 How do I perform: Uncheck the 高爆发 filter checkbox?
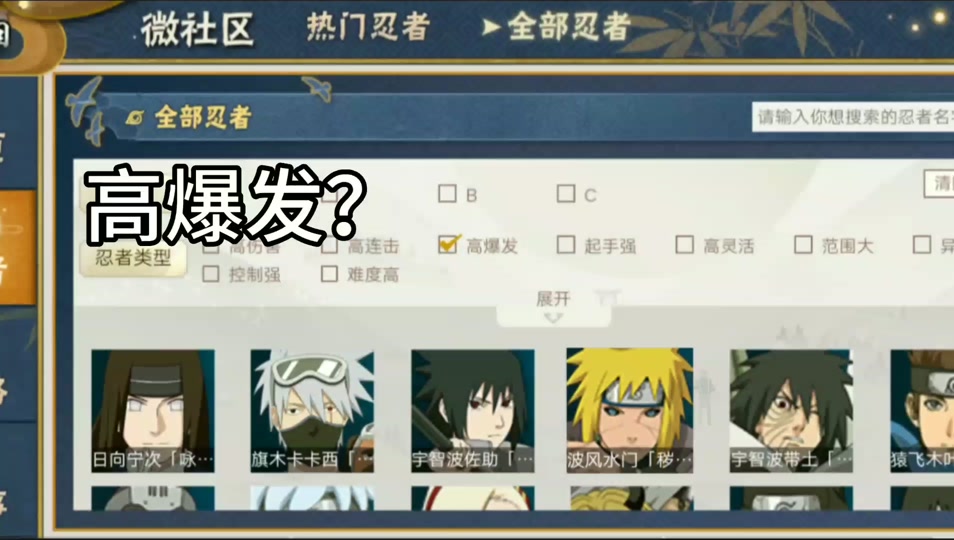(448, 244)
